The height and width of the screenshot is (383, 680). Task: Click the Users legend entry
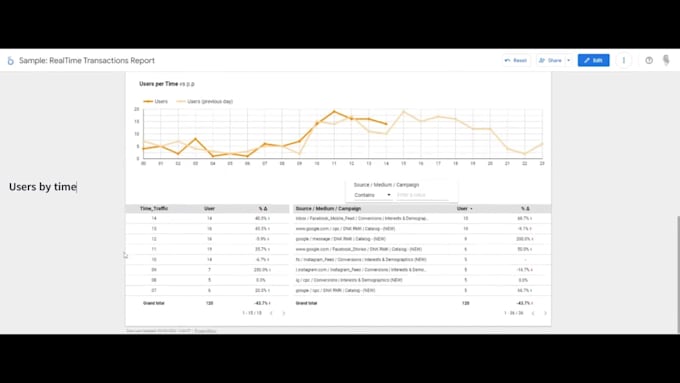156,101
